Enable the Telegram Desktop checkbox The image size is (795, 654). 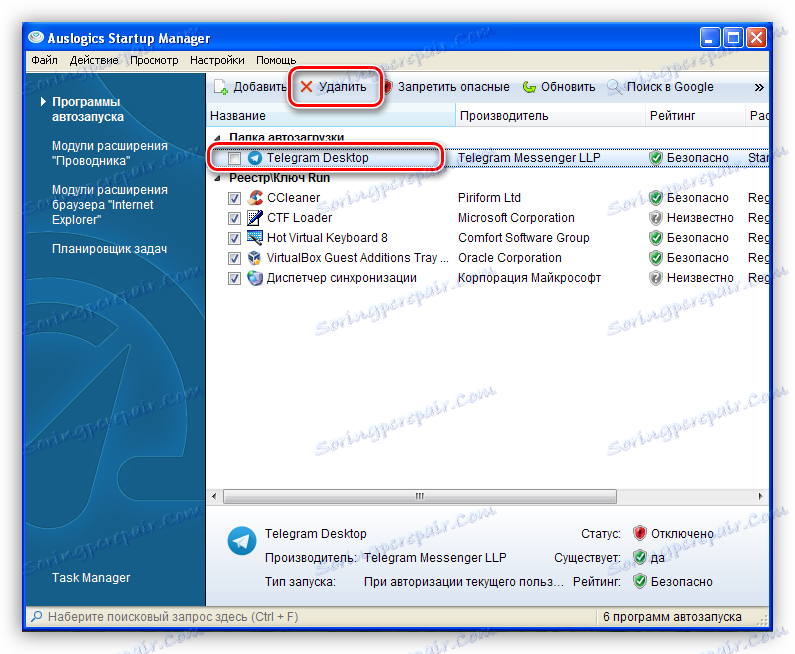coord(234,159)
